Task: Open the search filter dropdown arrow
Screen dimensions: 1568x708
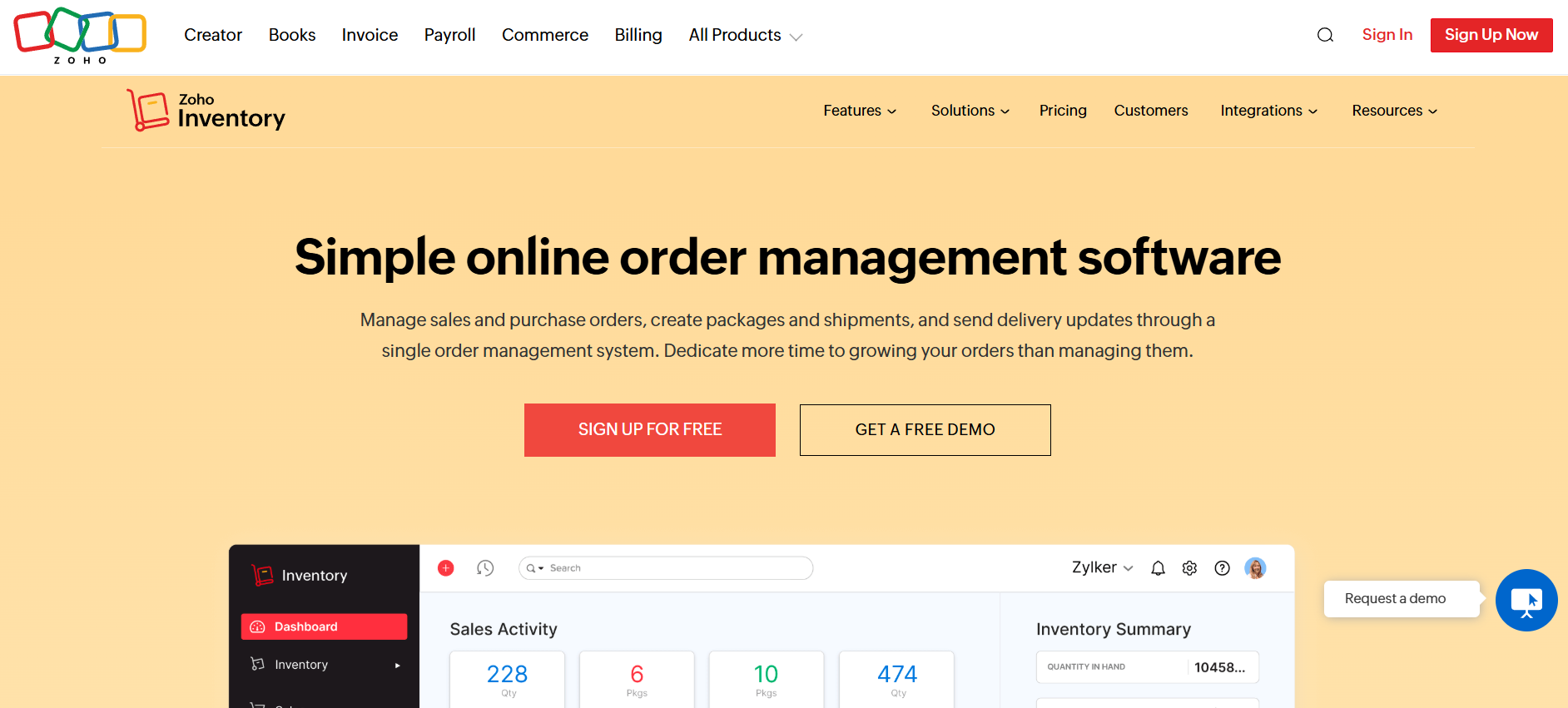Action: [541, 568]
